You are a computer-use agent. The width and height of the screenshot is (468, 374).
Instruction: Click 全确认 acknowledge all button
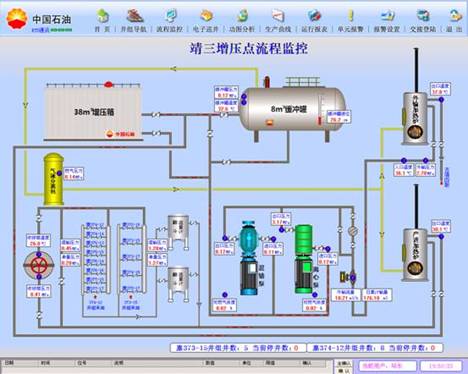pos(344,363)
